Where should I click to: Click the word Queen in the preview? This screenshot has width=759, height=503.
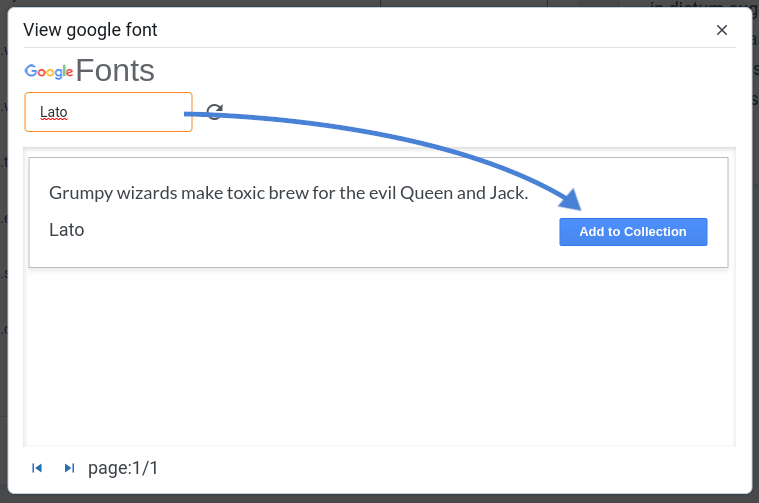click(x=426, y=193)
